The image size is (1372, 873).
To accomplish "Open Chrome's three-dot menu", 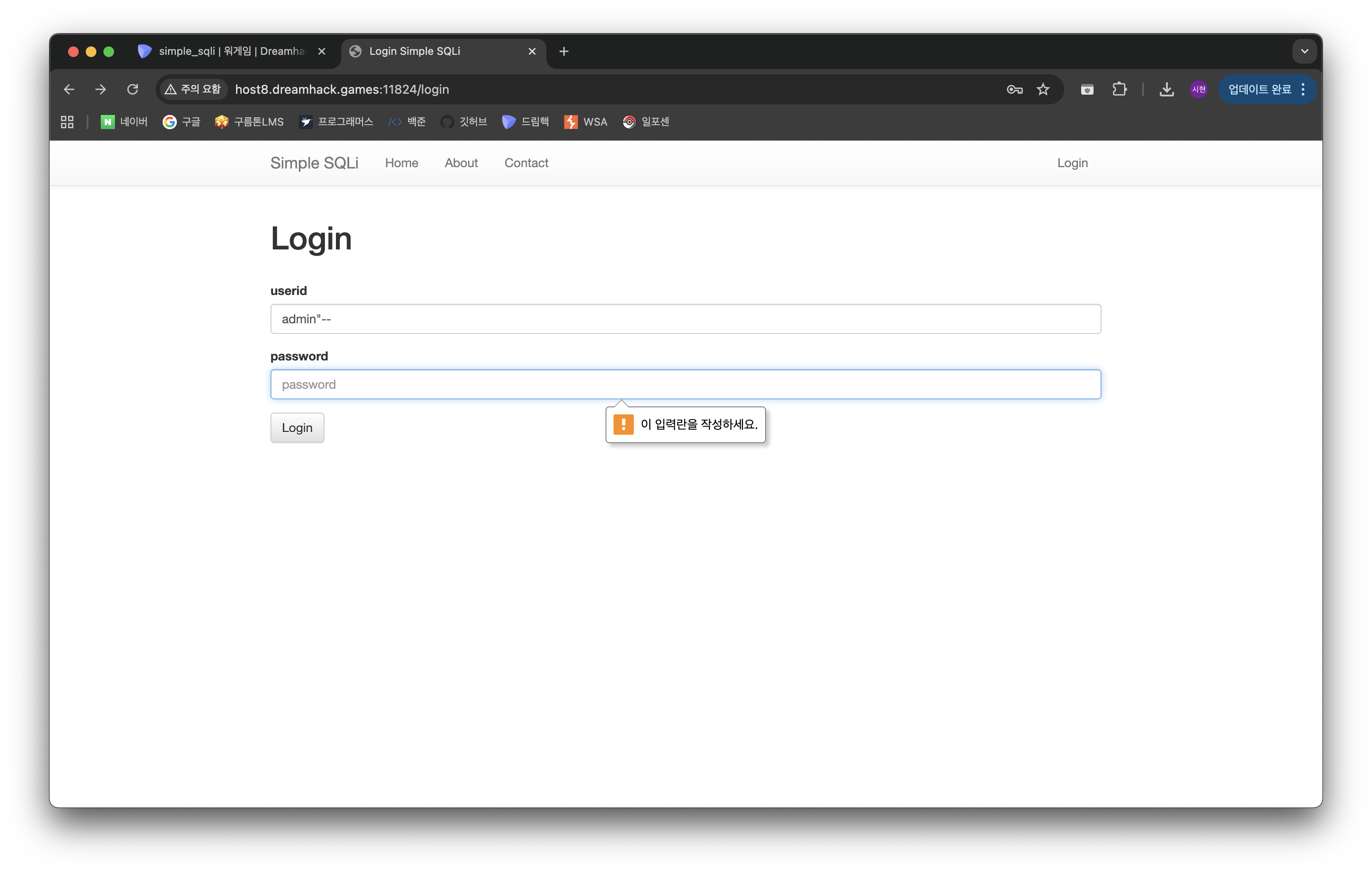I will tap(1303, 89).
